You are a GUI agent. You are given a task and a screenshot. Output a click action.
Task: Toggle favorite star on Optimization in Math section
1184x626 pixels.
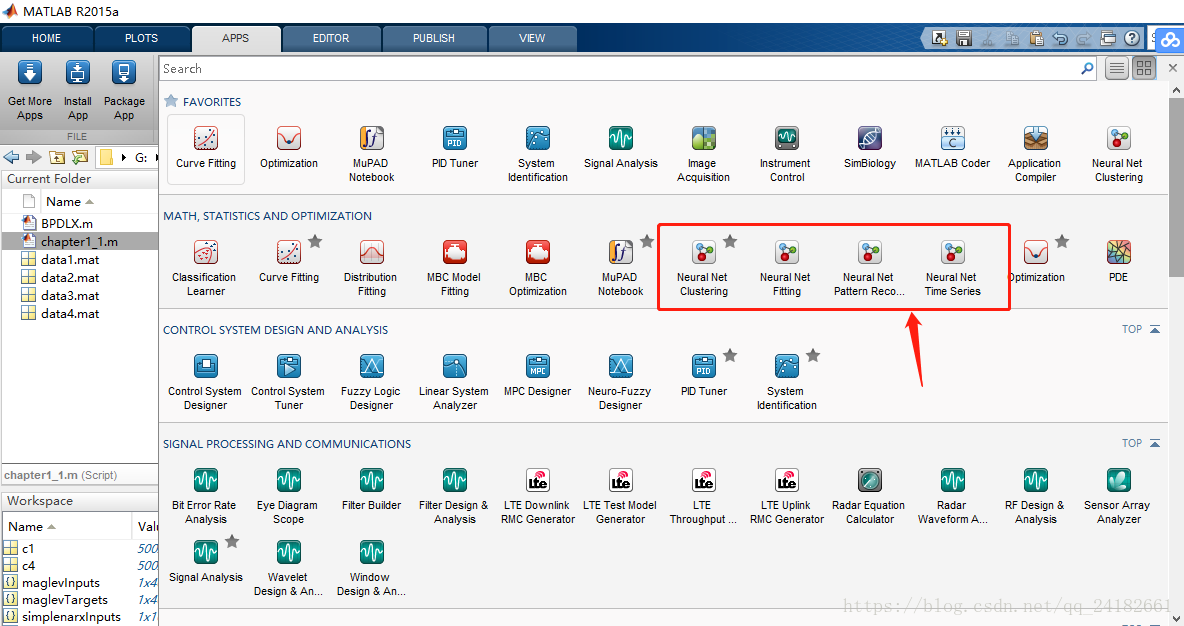pyautogui.click(x=1062, y=242)
